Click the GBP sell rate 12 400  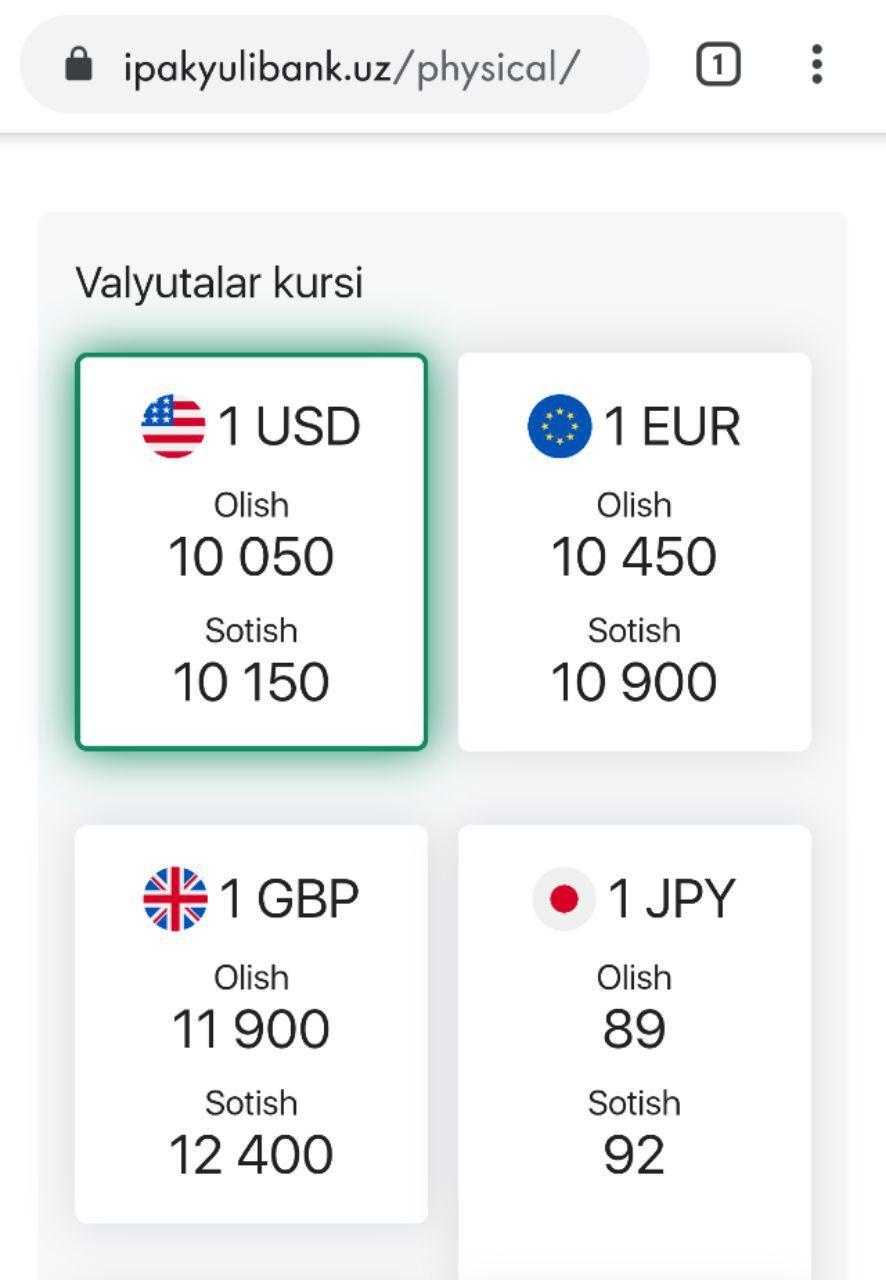[251, 1155]
